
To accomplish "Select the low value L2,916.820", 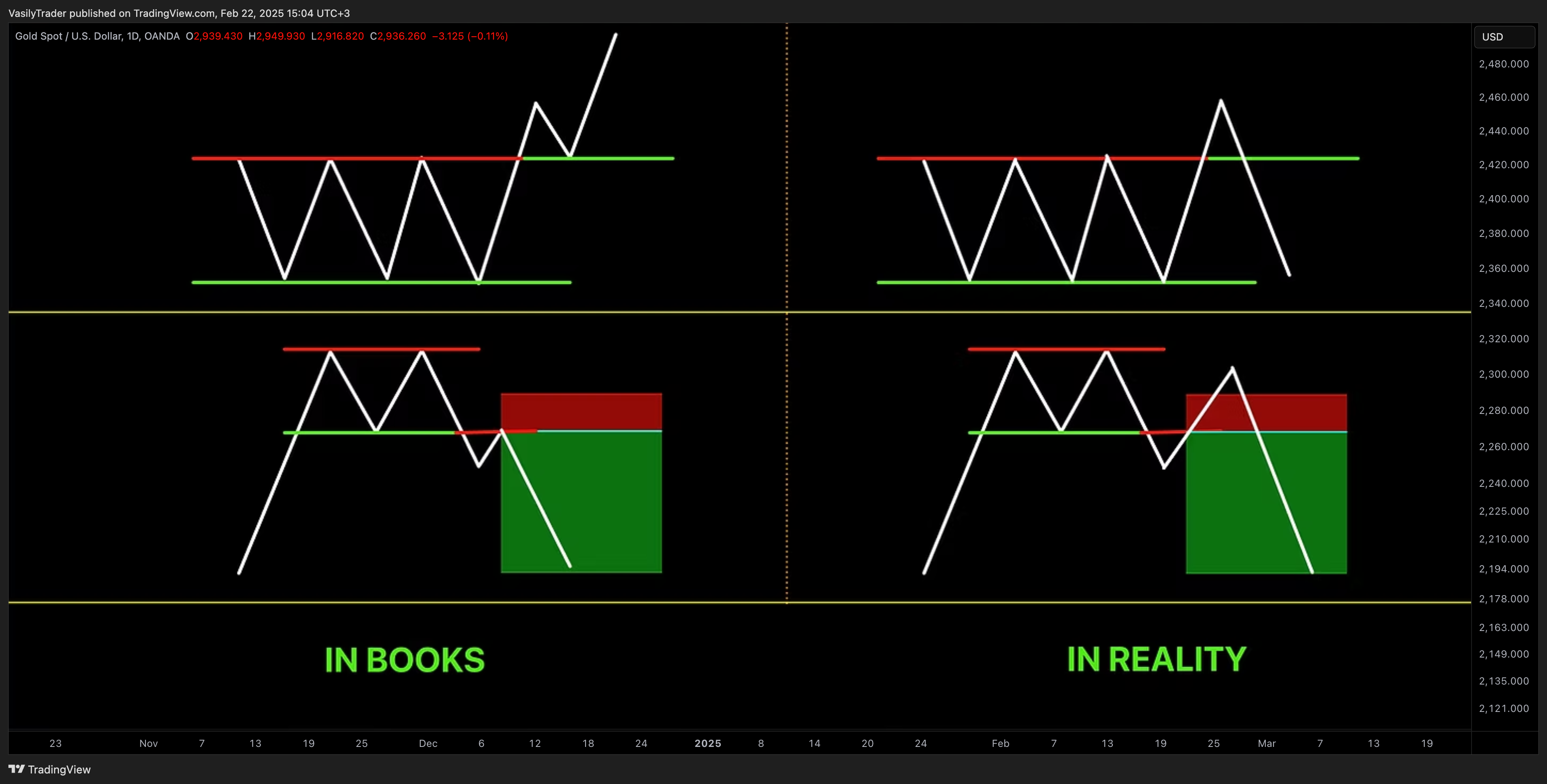I will [x=338, y=36].
